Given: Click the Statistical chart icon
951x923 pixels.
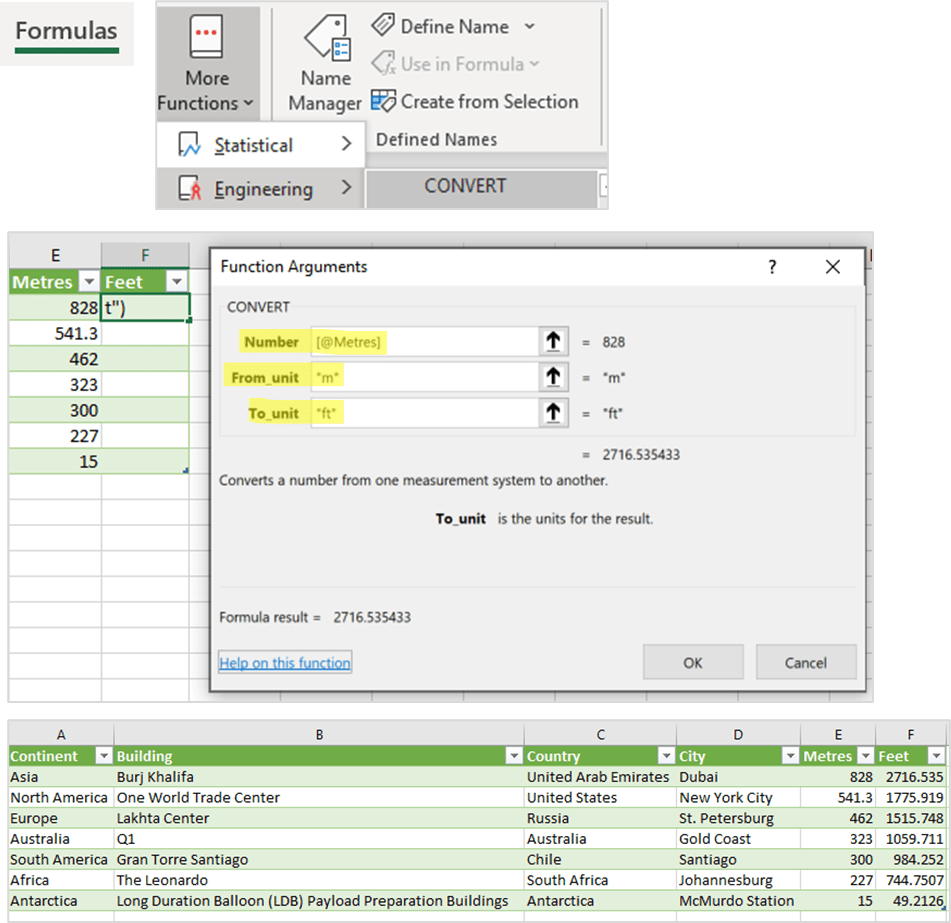Looking at the screenshot, I should click(189, 145).
